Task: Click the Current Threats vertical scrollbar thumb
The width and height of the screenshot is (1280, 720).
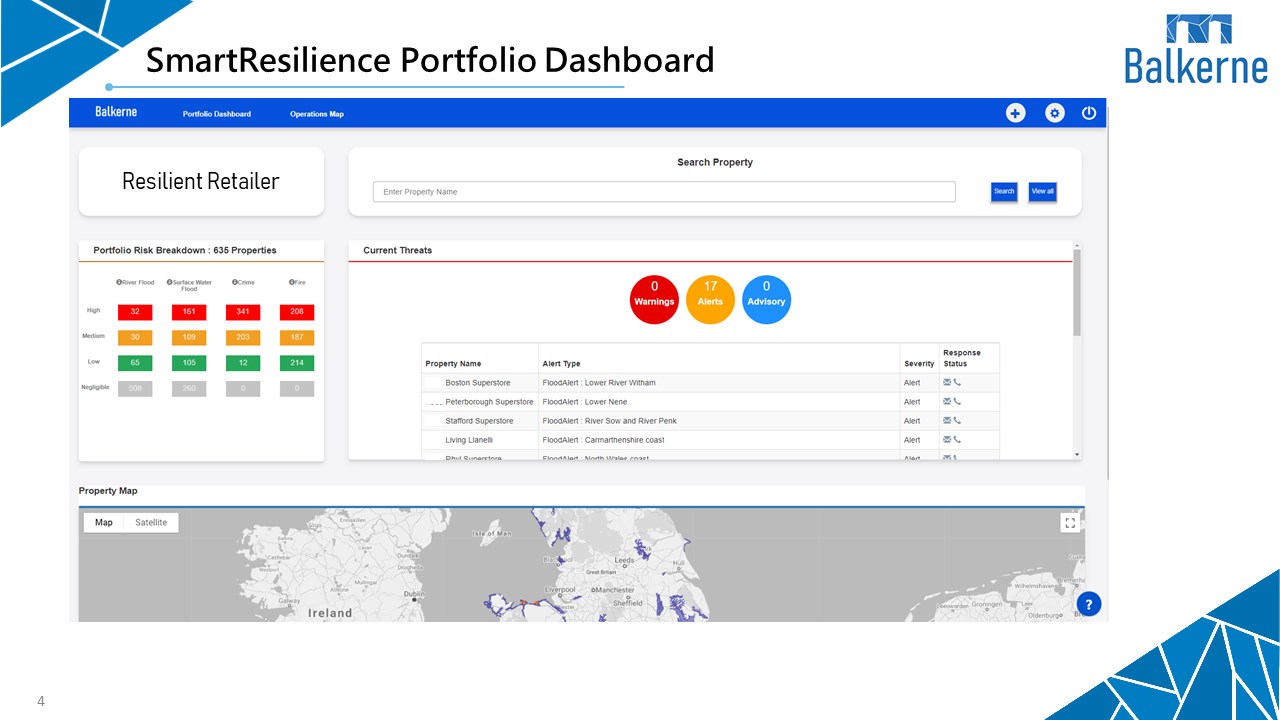Action: point(1077,292)
